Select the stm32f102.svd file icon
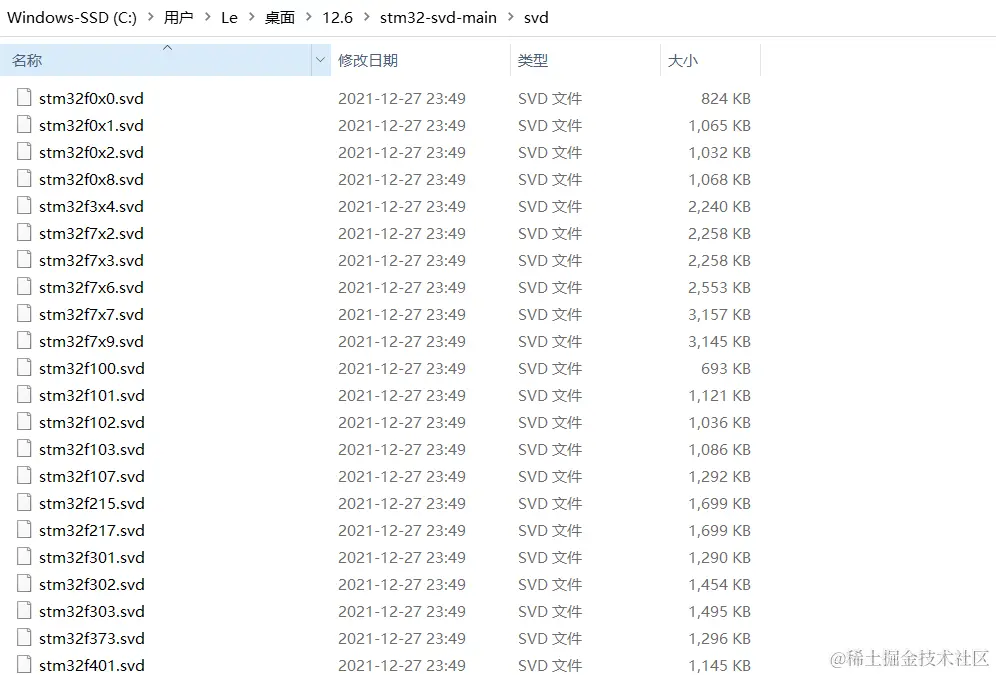 (x=24, y=421)
